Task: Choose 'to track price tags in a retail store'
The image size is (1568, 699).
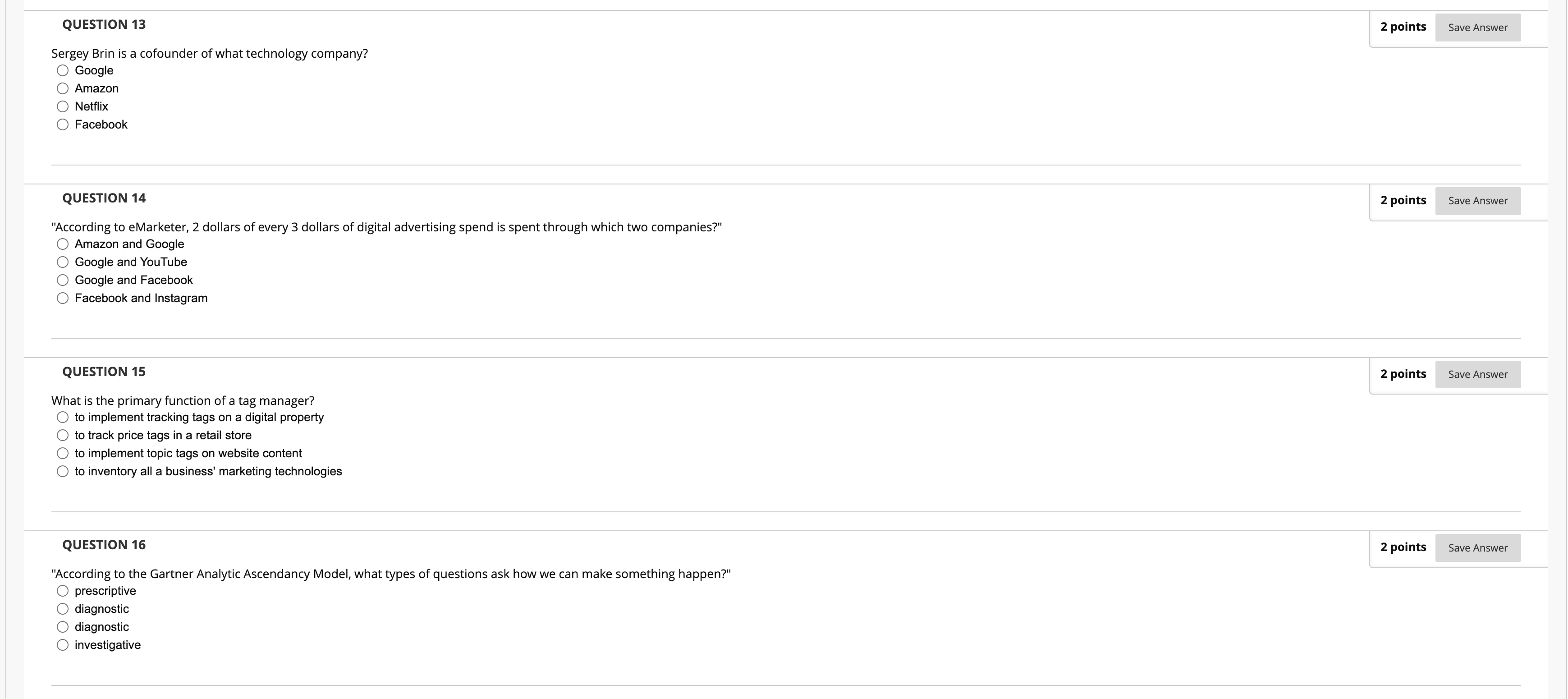Action: tap(63, 435)
